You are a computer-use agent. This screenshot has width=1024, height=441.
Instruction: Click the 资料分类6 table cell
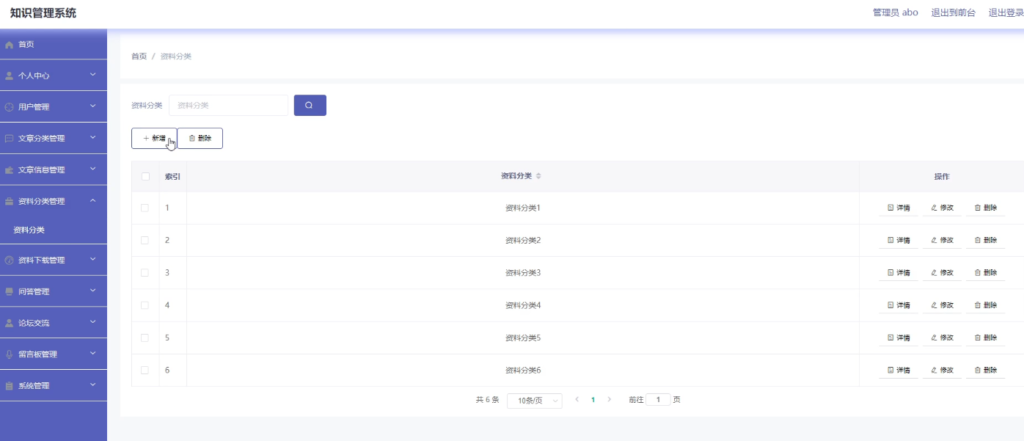point(523,370)
